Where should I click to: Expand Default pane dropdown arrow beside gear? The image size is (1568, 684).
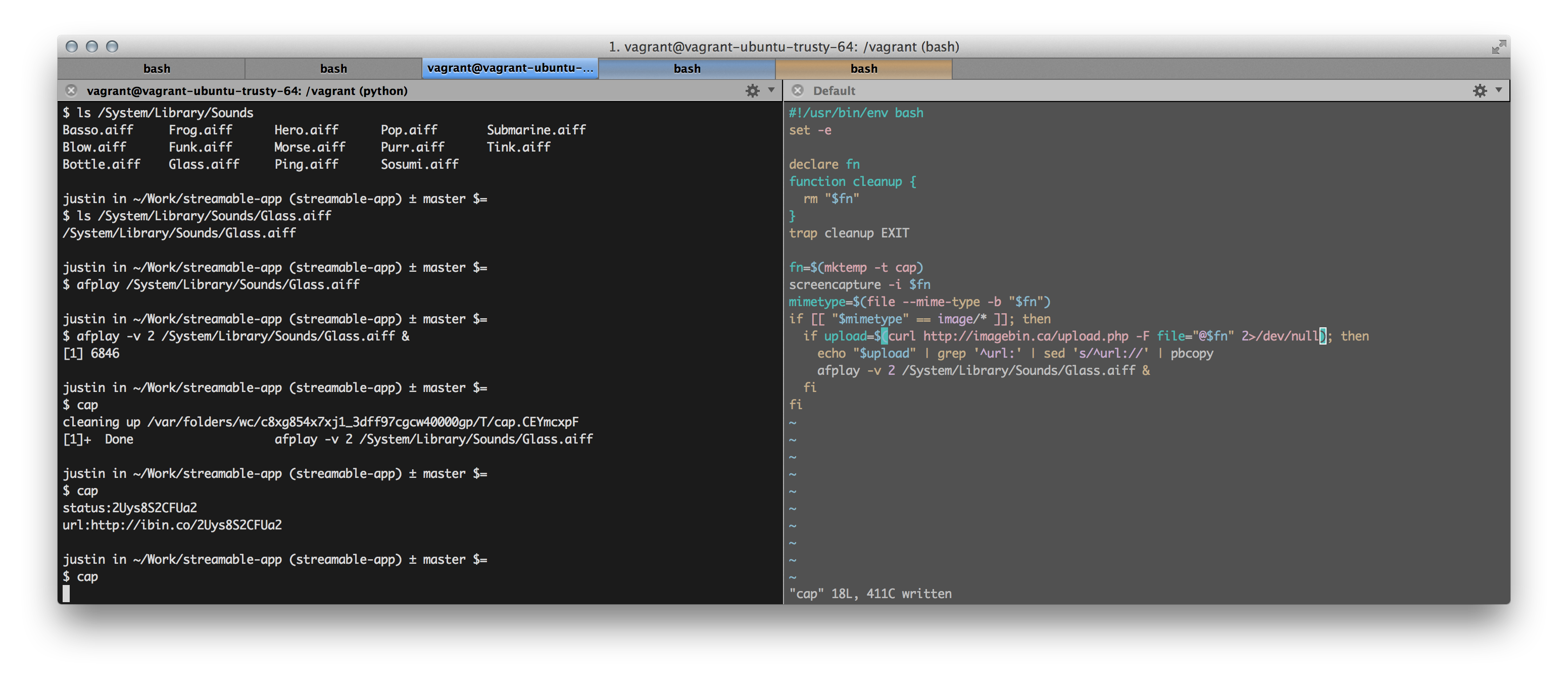1499,90
